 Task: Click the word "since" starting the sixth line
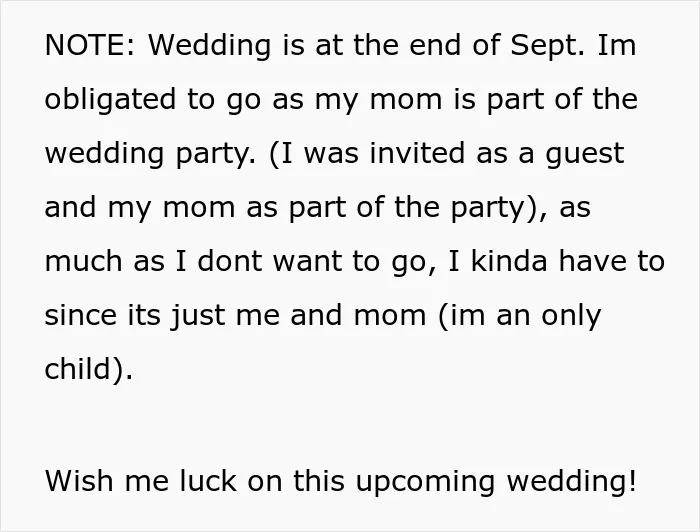click(x=81, y=315)
